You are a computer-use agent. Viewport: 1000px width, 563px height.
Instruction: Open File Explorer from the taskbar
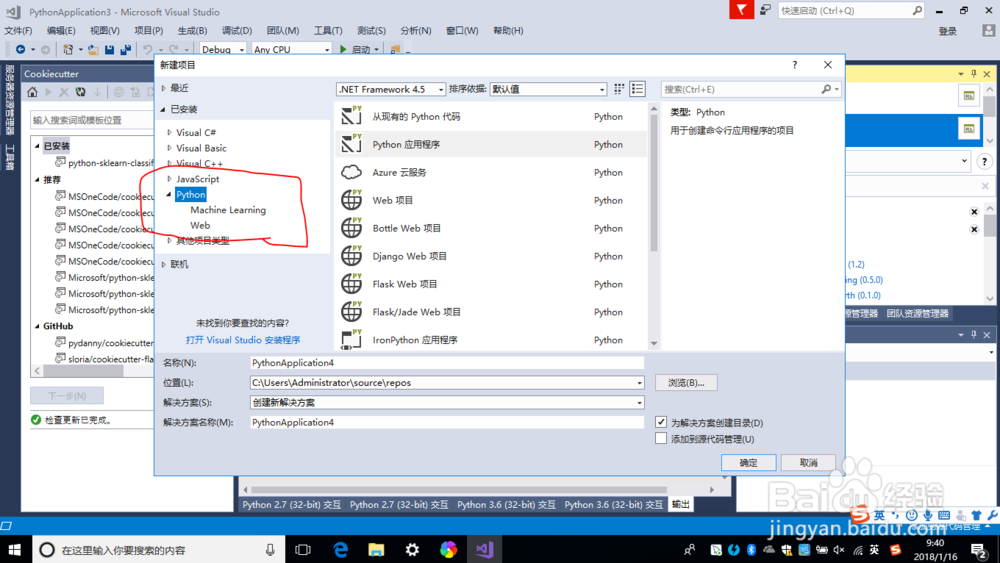(376, 550)
